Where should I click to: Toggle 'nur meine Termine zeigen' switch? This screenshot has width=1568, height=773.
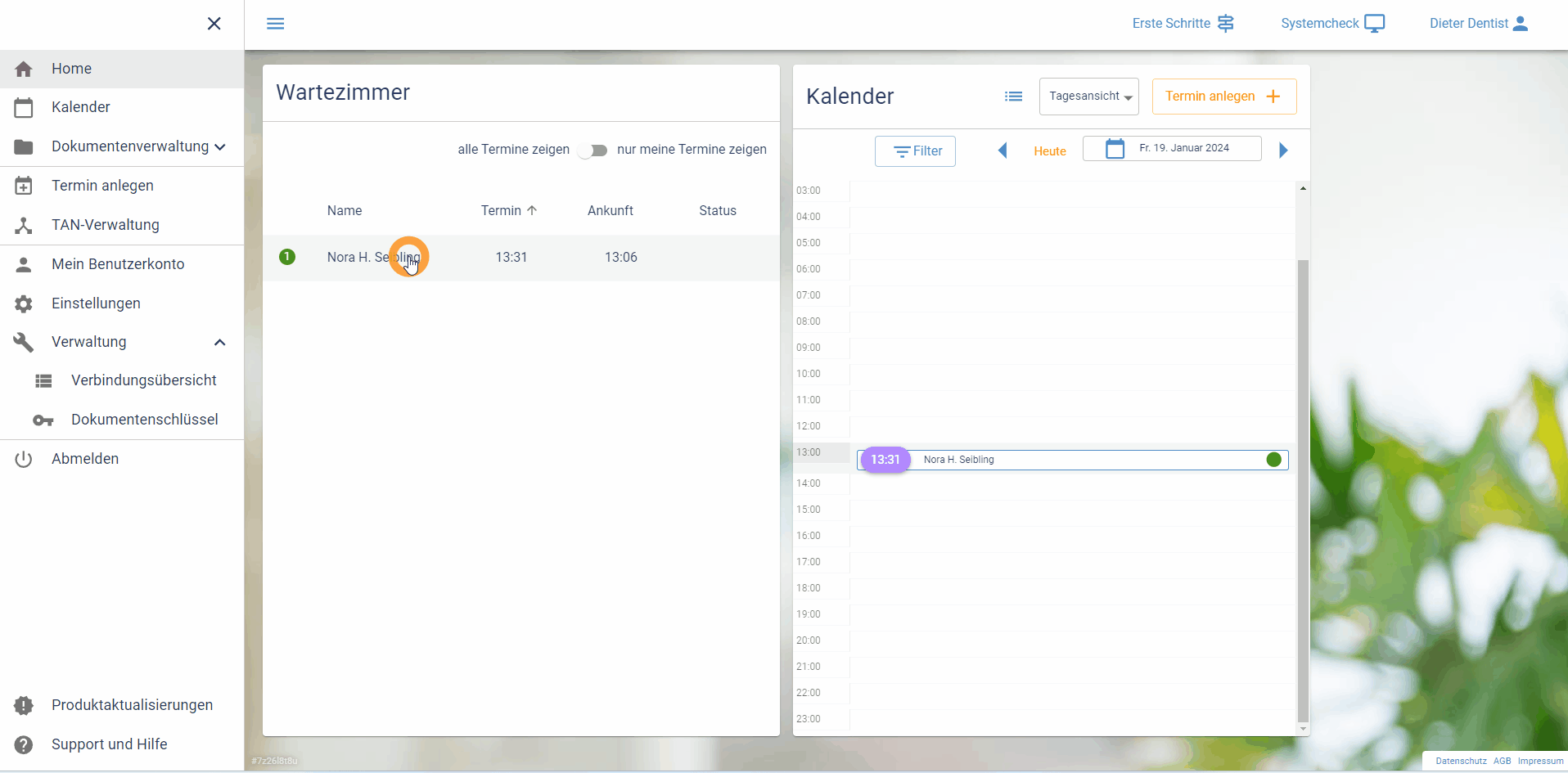pyautogui.click(x=593, y=151)
